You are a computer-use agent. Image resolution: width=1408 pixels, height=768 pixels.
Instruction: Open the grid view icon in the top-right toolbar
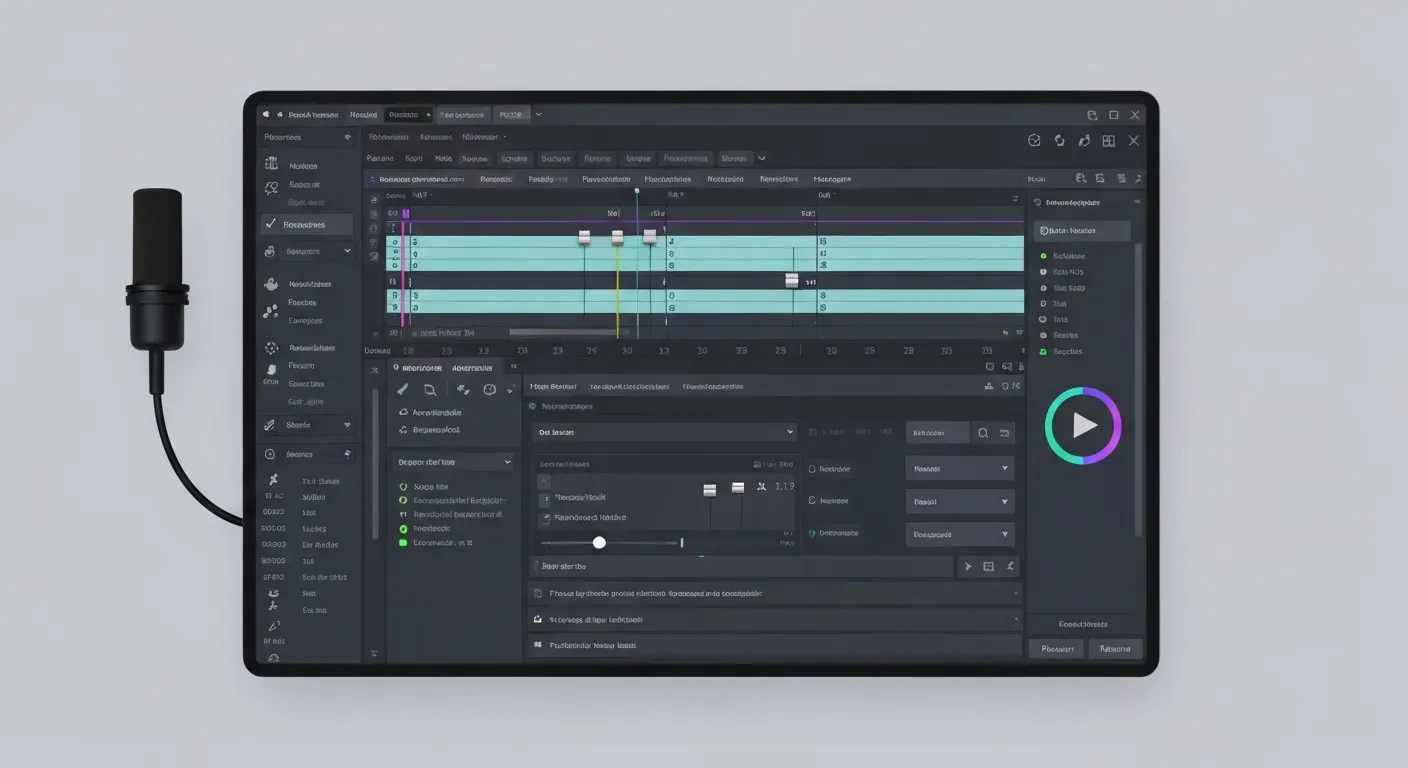click(x=1108, y=140)
